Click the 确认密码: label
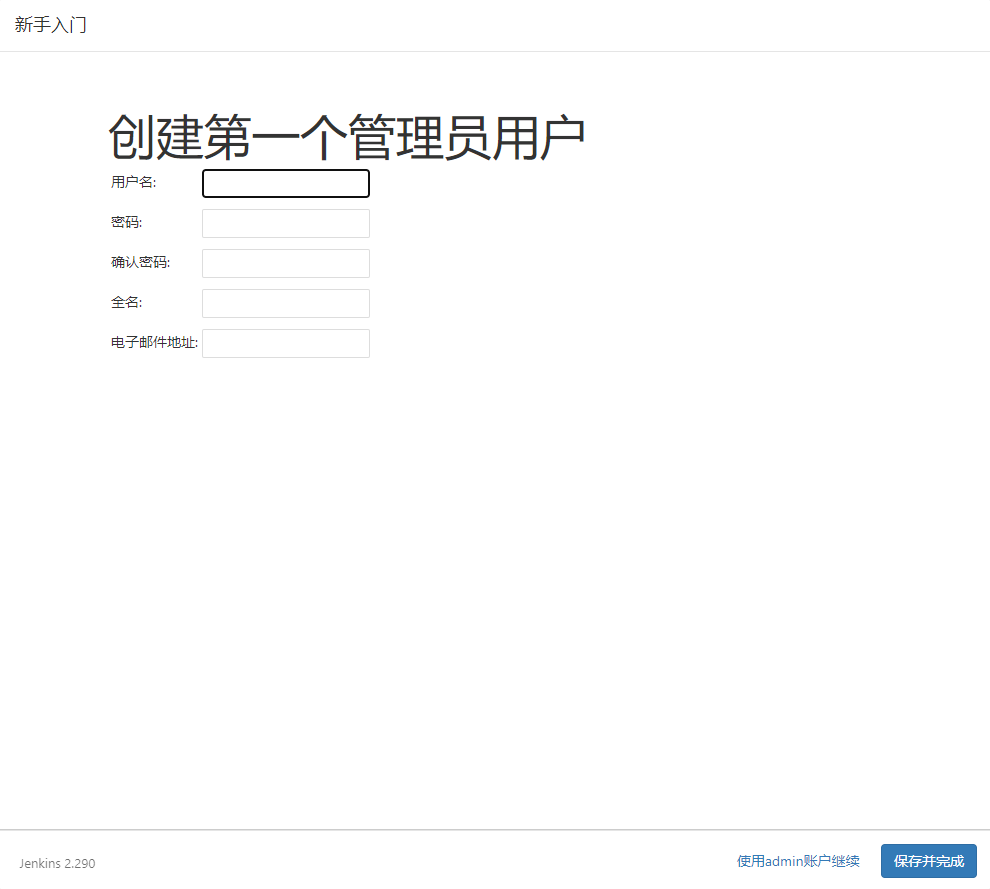The height and width of the screenshot is (889, 990). 140,263
